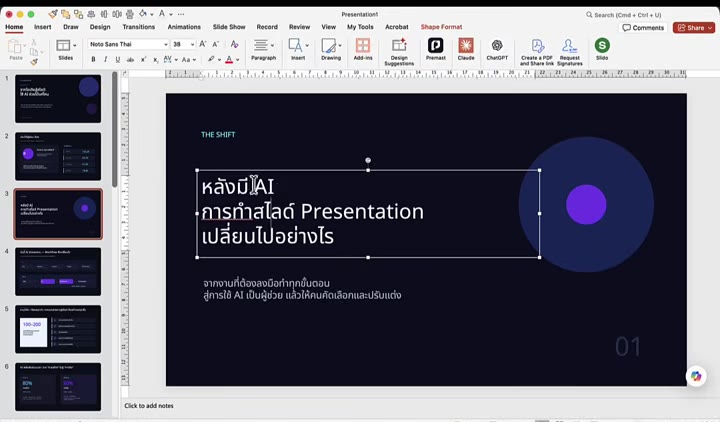Click the Copilot floating icon on slide
This screenshot has width=720, height=422.
(x=696, y=376)
